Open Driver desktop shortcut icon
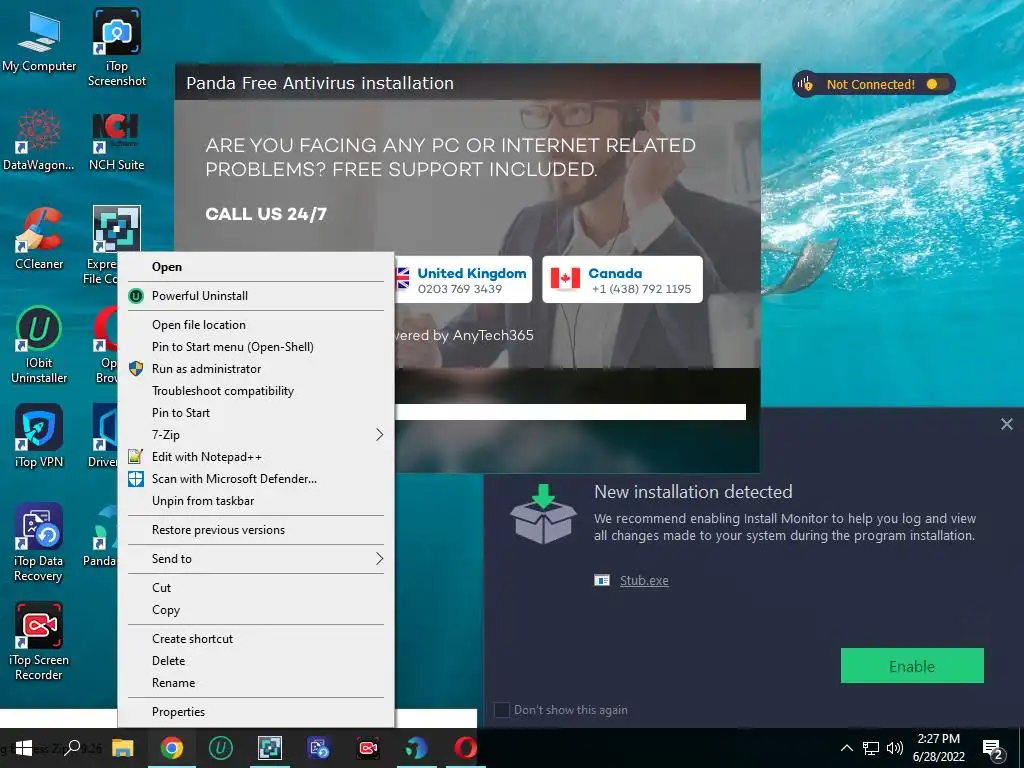Screen dimensions: 1024x768 click(x=104, y=436)
